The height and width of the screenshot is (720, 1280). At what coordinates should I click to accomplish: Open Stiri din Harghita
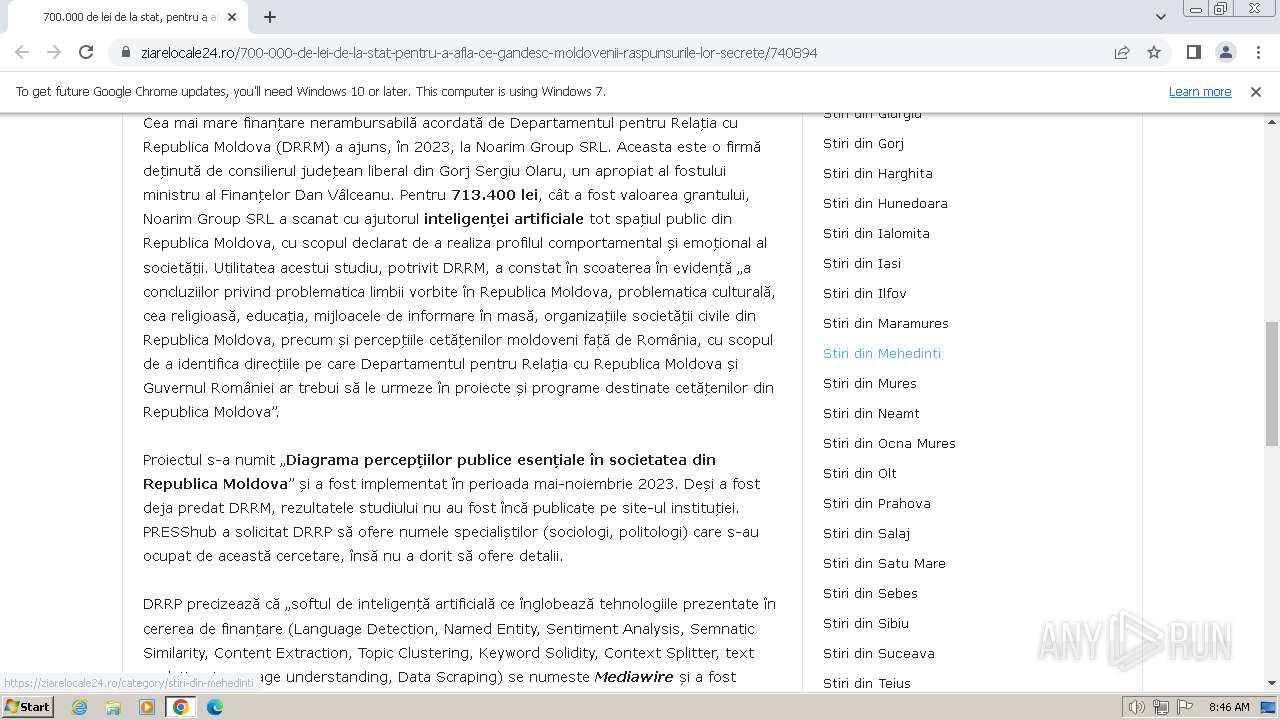(878, 173)
